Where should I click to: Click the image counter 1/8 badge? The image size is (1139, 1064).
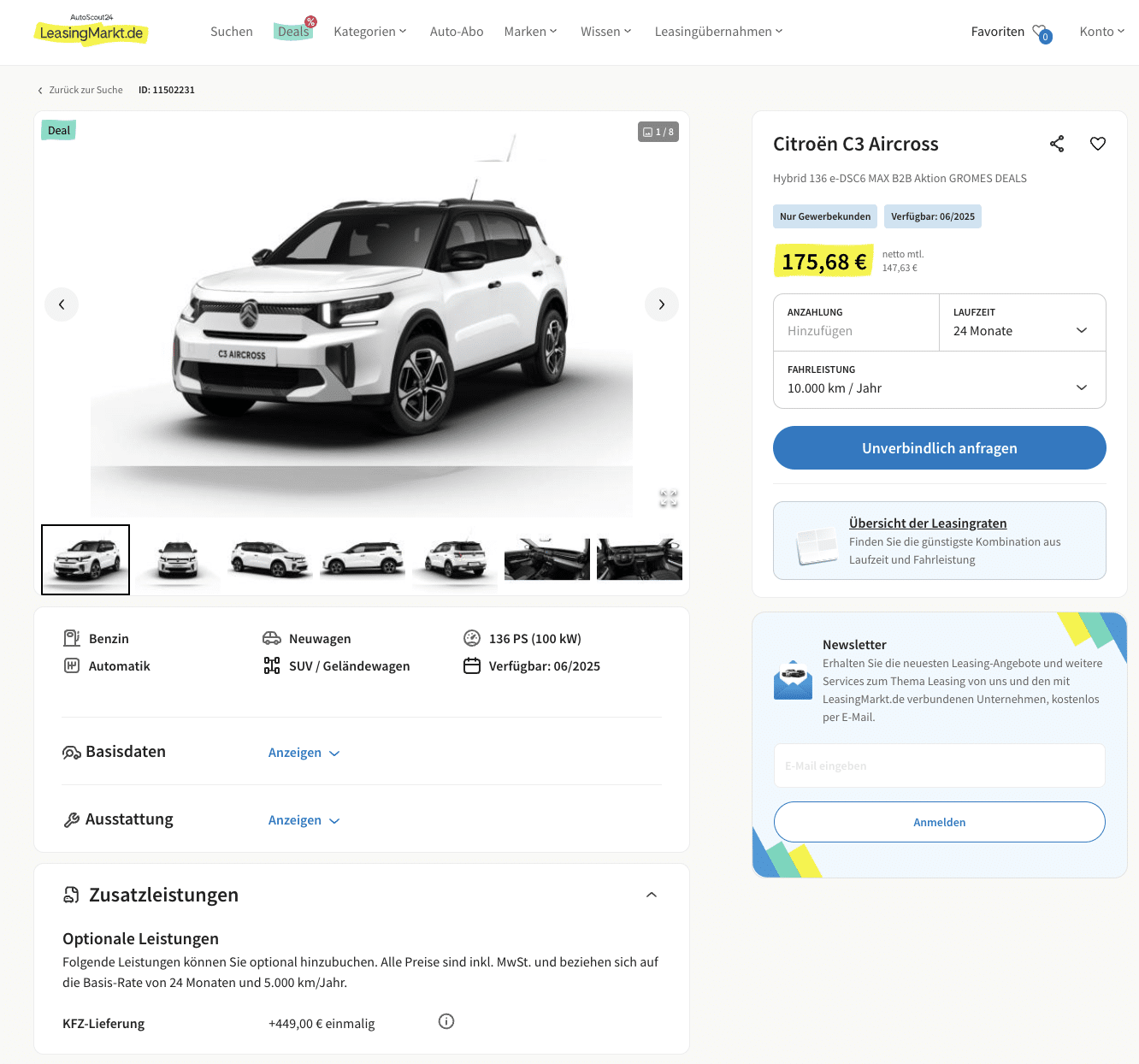pyautogui.click(x=658, y=132)
